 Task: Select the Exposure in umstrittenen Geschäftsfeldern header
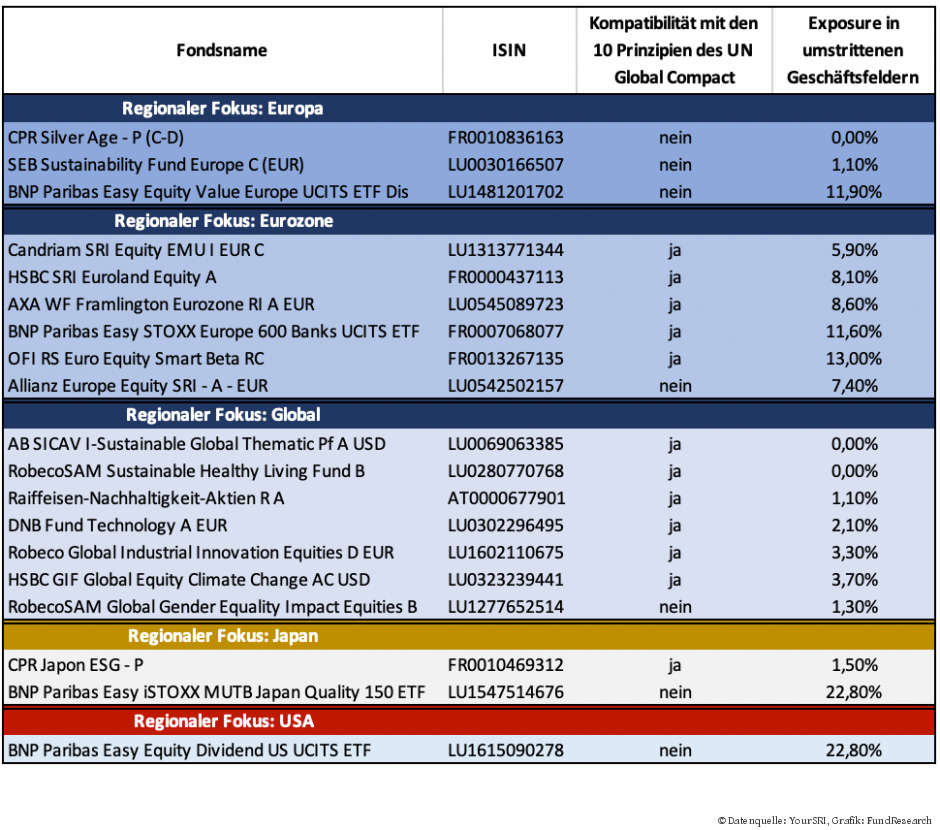click(x=853, y=50)
